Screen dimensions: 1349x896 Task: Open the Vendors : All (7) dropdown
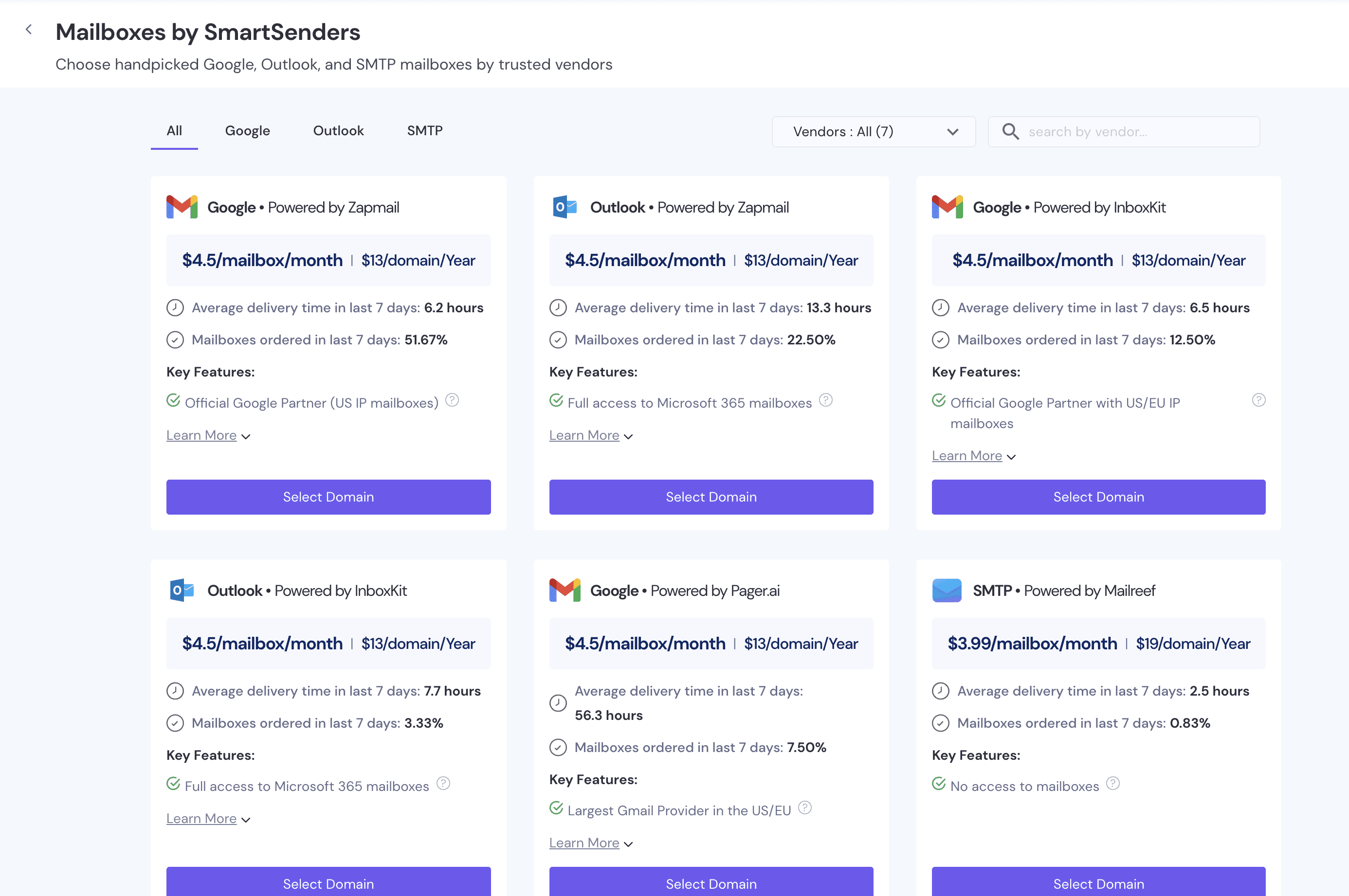pyautogui.click(x=874, y=131)
